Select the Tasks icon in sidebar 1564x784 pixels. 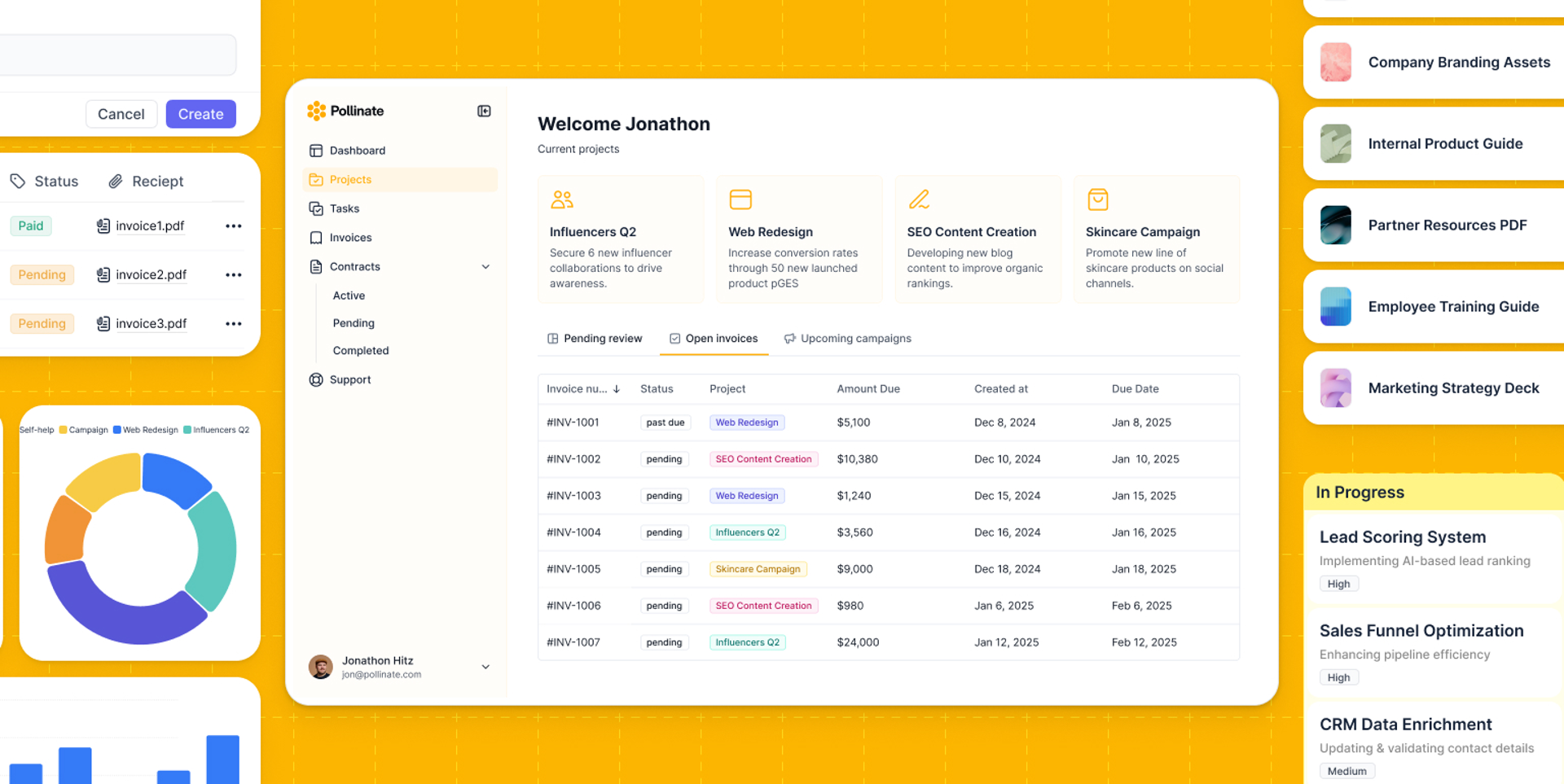tap(316, 208)
